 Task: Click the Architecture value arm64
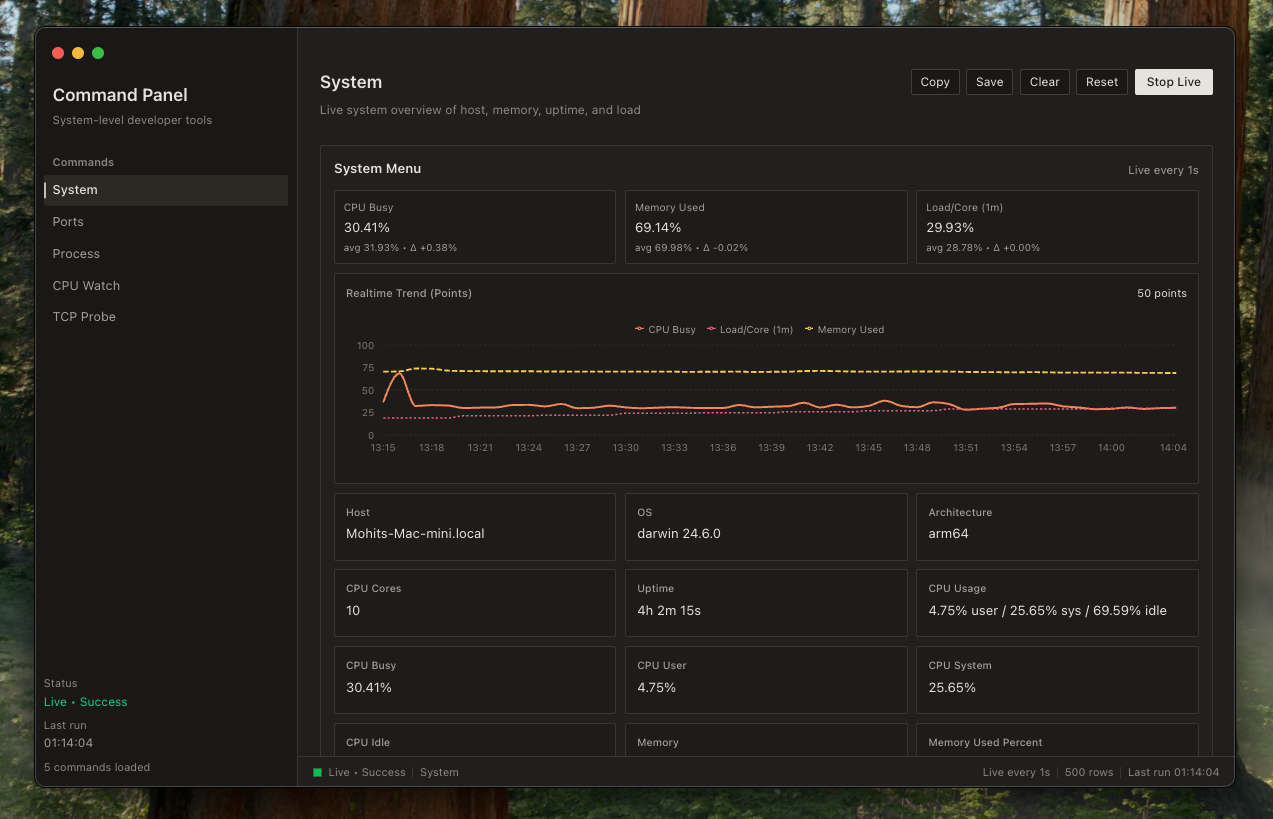(x=948, y=534)
